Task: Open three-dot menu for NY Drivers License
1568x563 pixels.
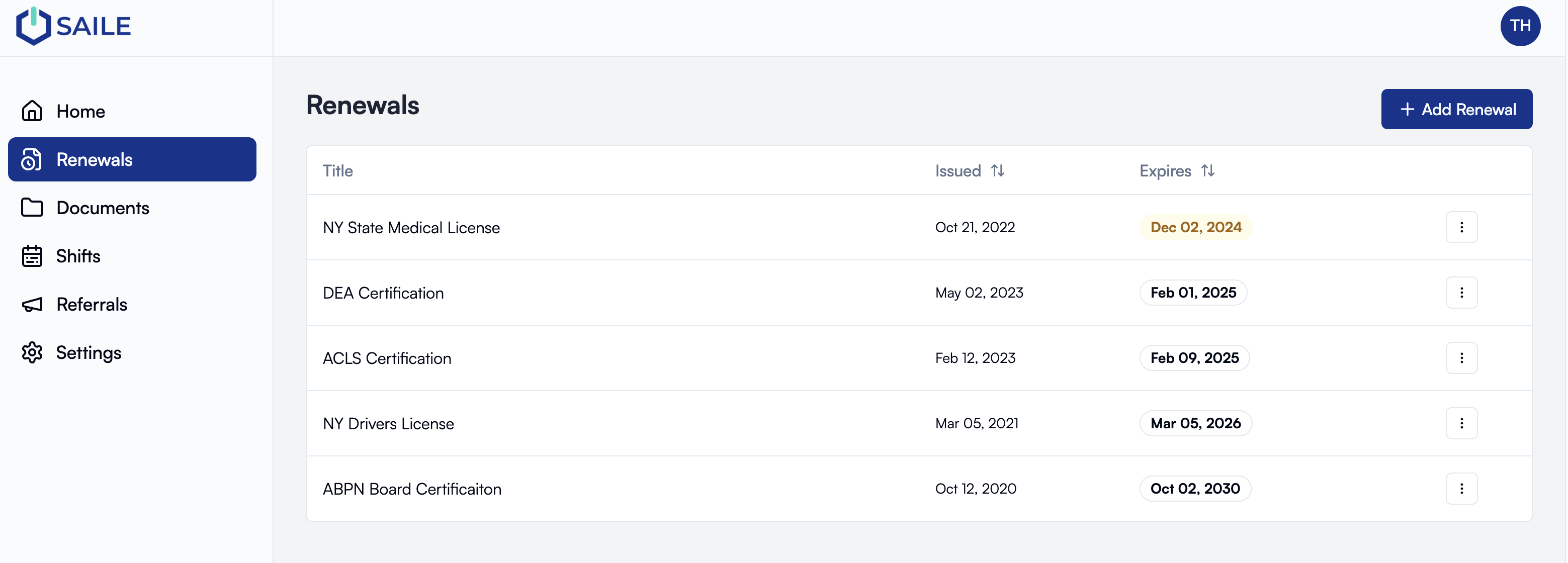Action: [1461, 423]
